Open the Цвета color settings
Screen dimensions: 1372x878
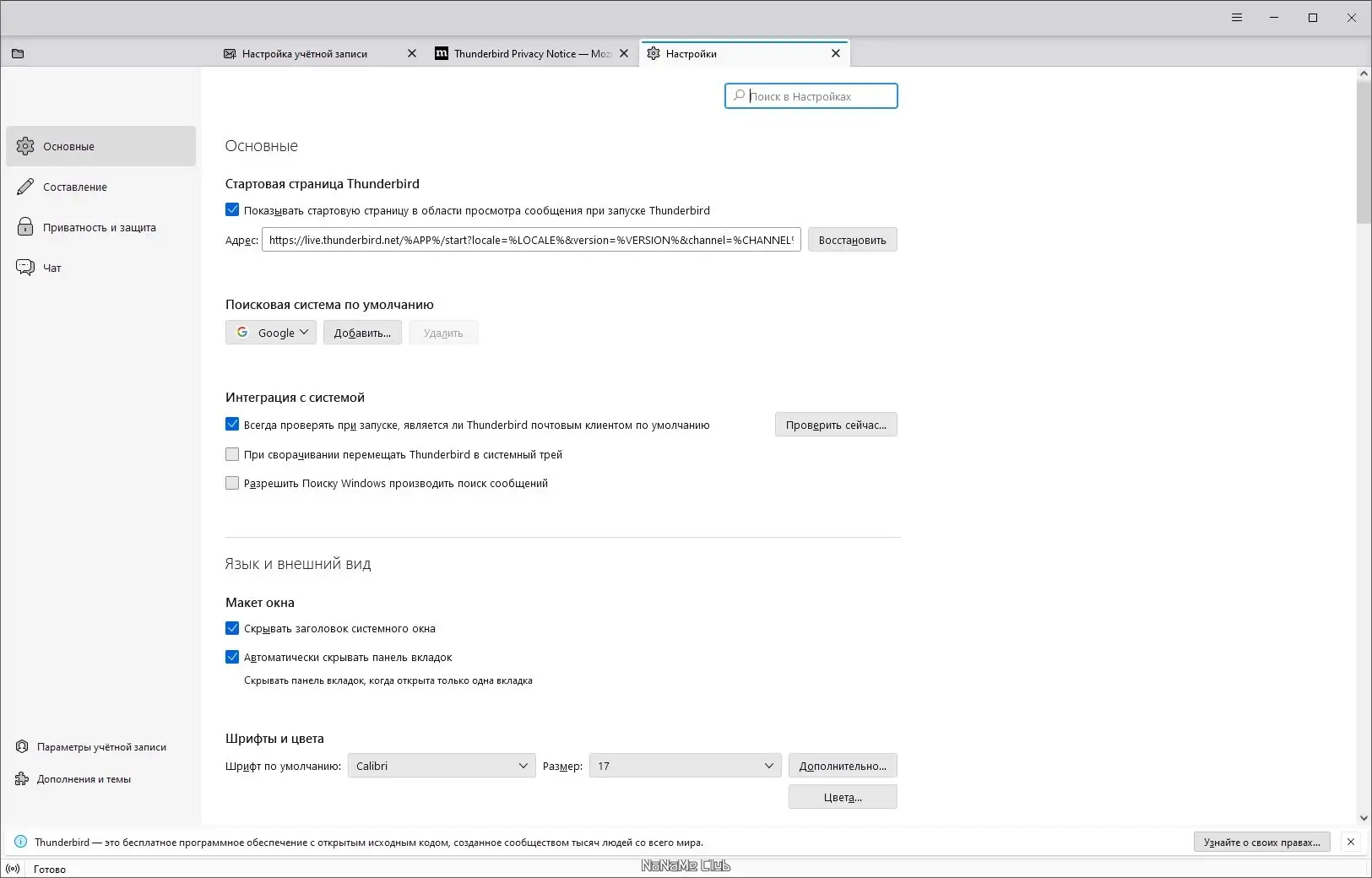tap(843, 796)
